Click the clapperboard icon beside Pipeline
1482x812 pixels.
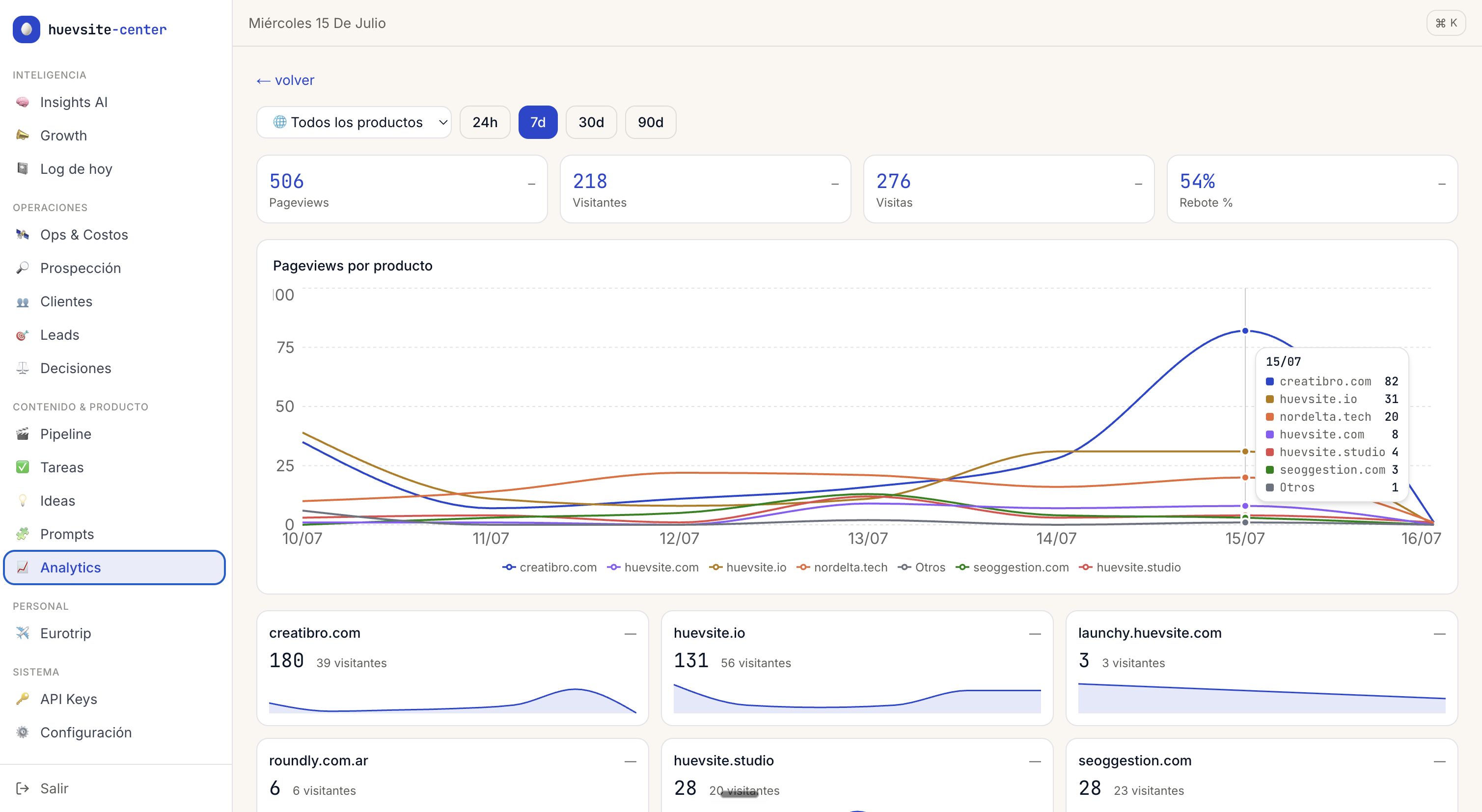[23, 434]
